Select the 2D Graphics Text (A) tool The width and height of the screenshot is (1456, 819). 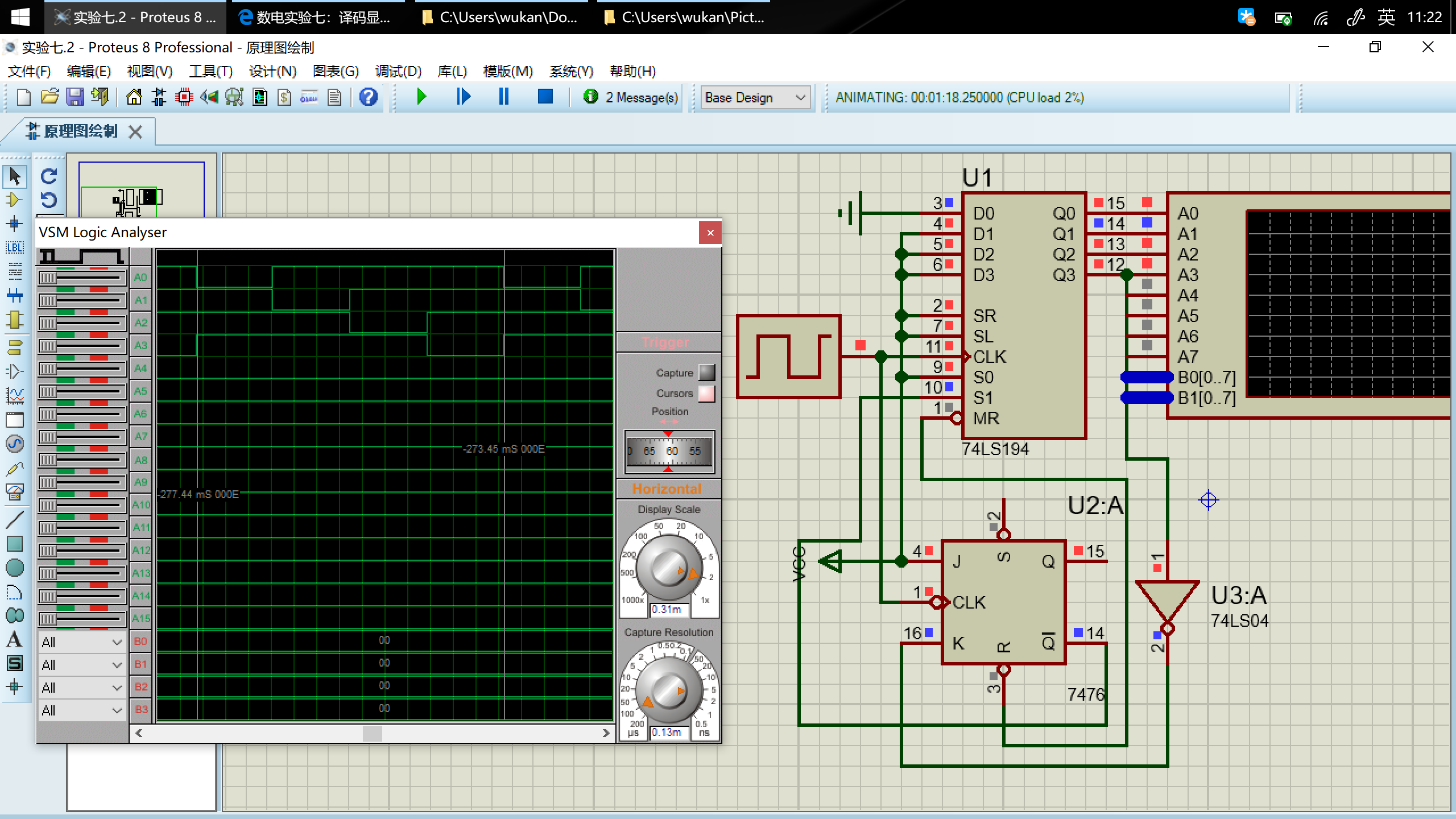pyautogui.click(x=15, y=640)
